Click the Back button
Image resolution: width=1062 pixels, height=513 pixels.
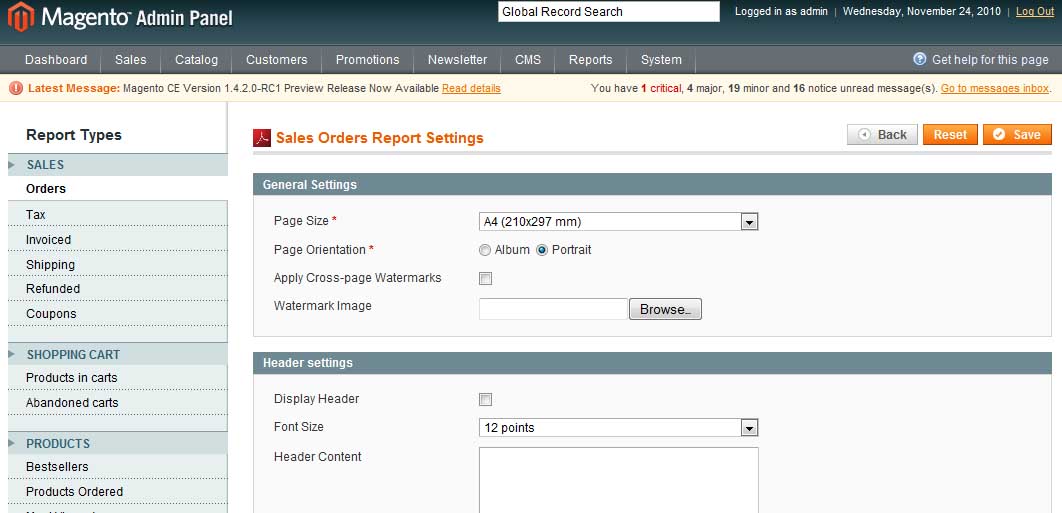coord(882,135)
